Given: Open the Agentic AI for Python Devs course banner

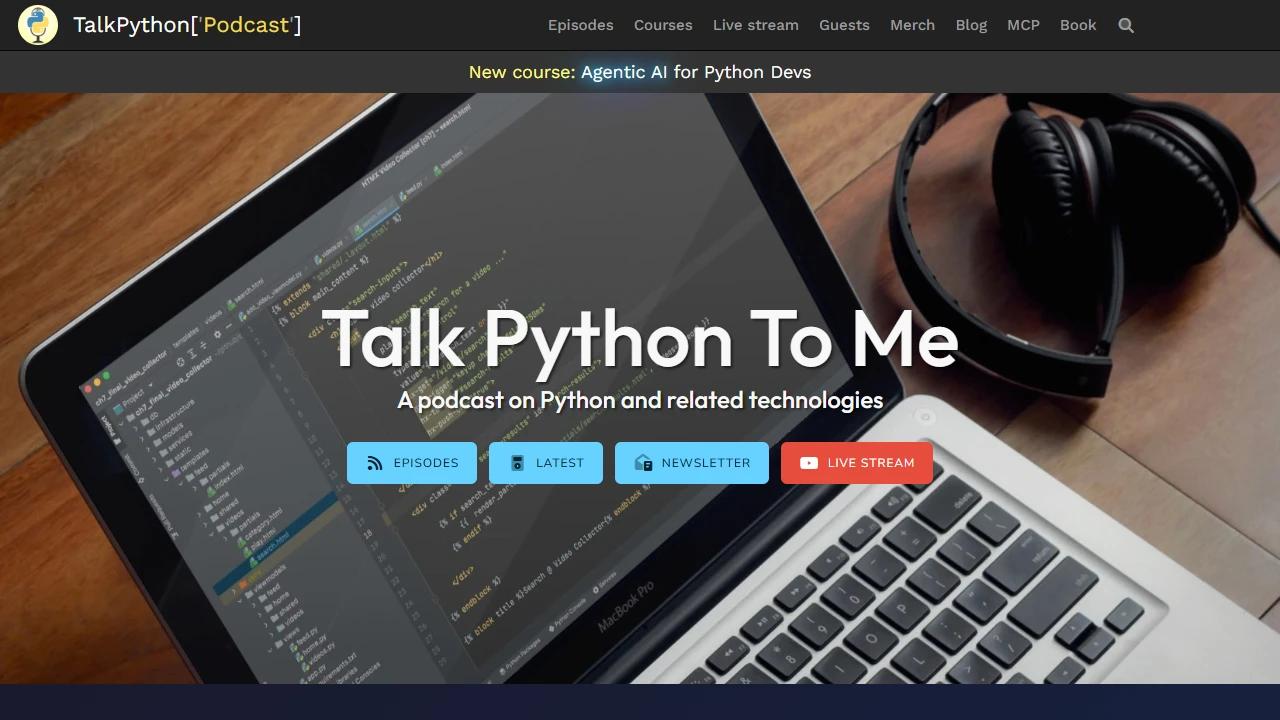Looking at the screenshot, I should click(x=640, y=72).
